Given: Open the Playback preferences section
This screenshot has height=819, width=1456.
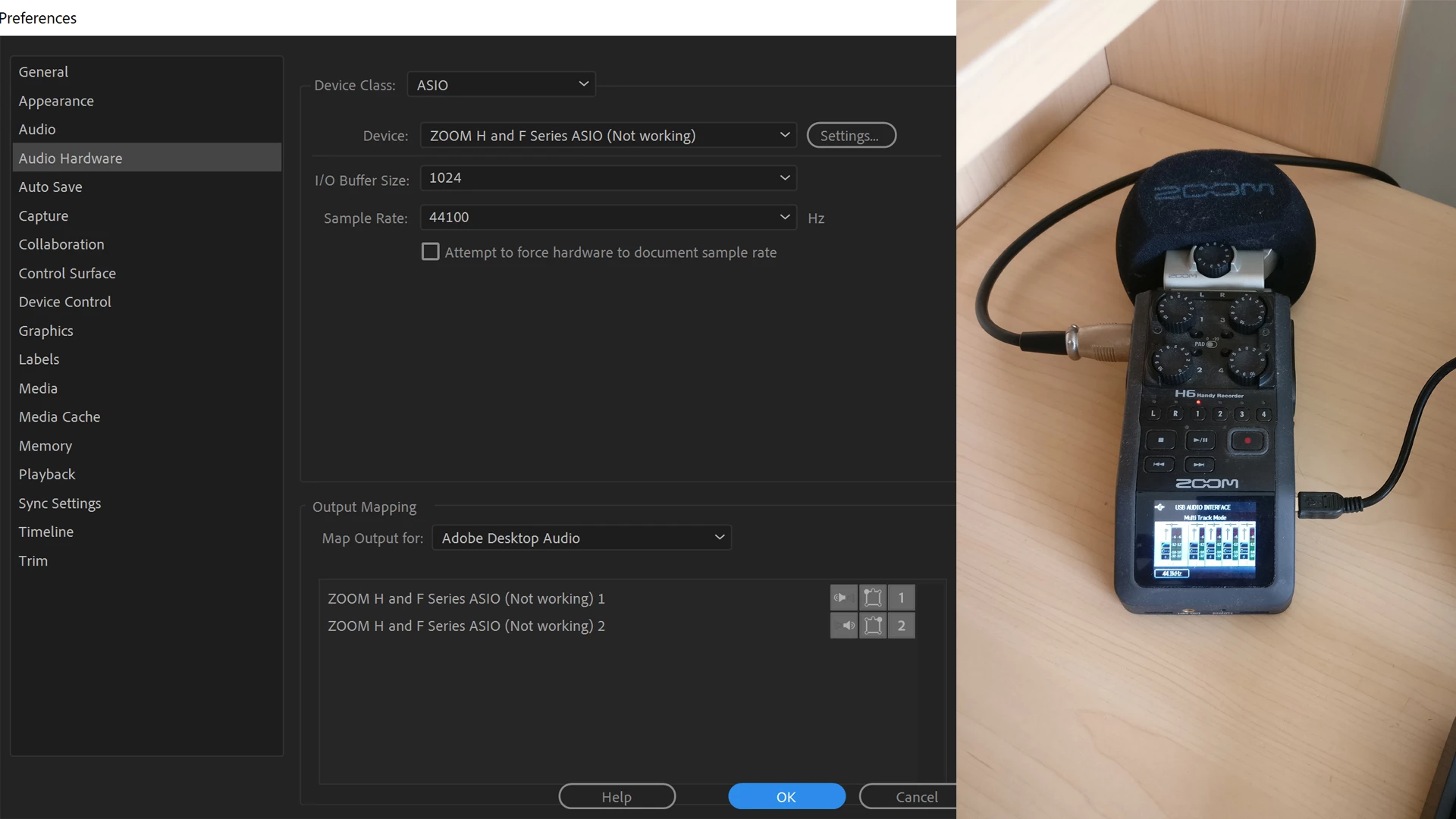Looking at the screenshot, I should coord(47,474).
